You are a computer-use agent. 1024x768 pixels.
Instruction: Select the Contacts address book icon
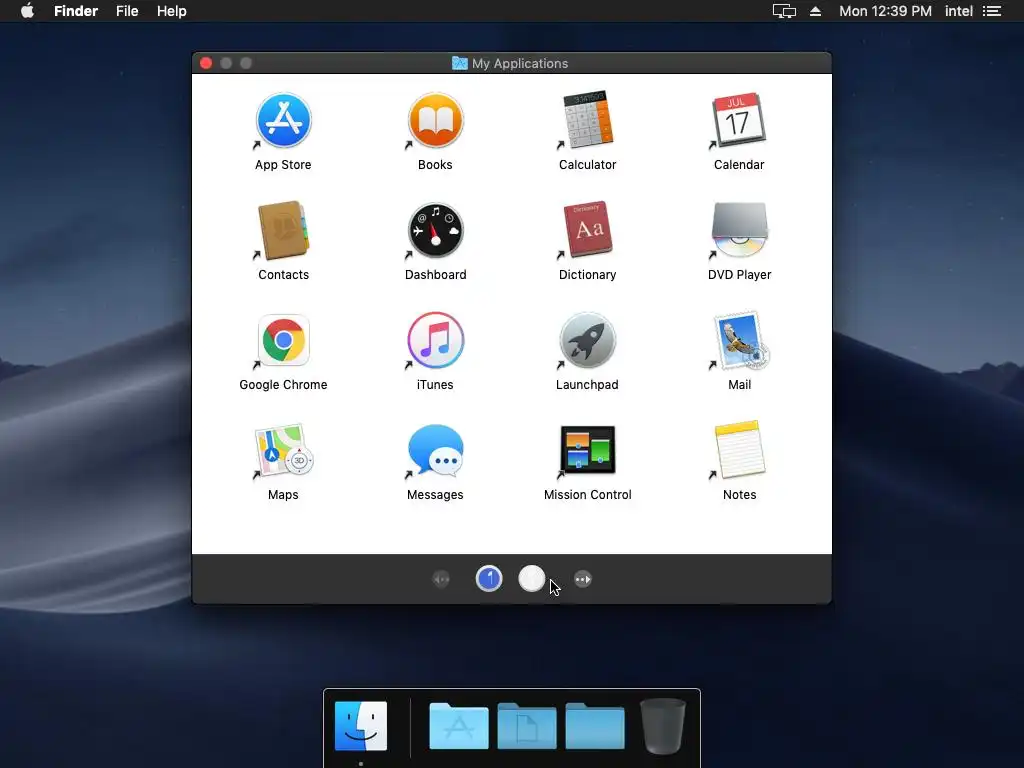283,230
